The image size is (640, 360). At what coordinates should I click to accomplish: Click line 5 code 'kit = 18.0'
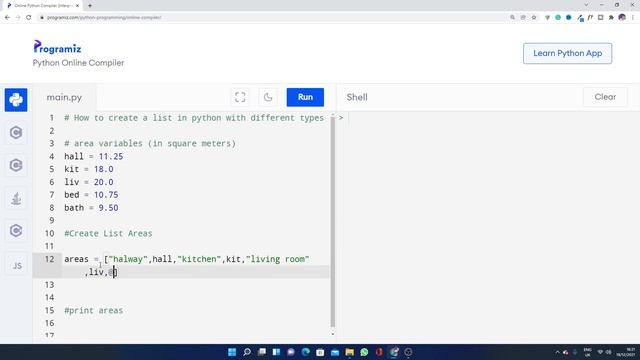tap(89, 169)
